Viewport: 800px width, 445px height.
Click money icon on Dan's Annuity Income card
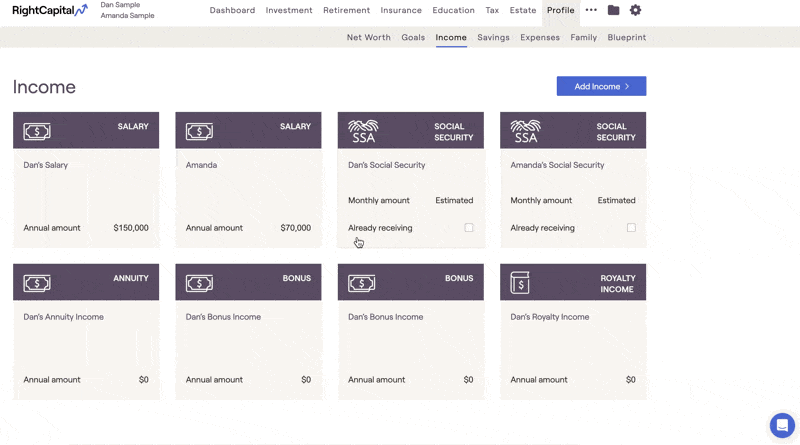coord(37,283)
